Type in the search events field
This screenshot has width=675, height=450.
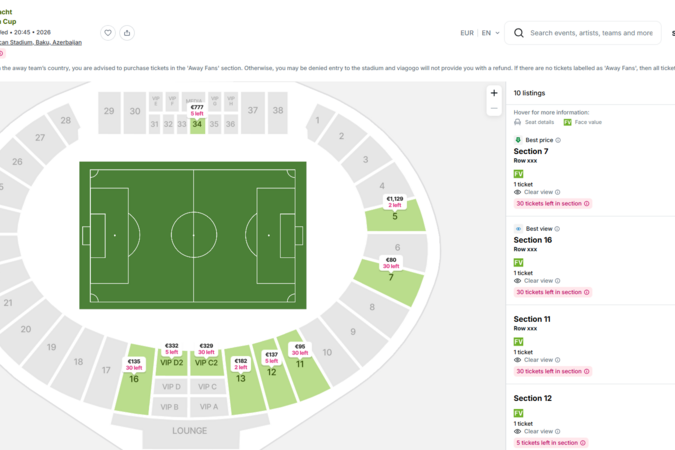tap(591, 33)
